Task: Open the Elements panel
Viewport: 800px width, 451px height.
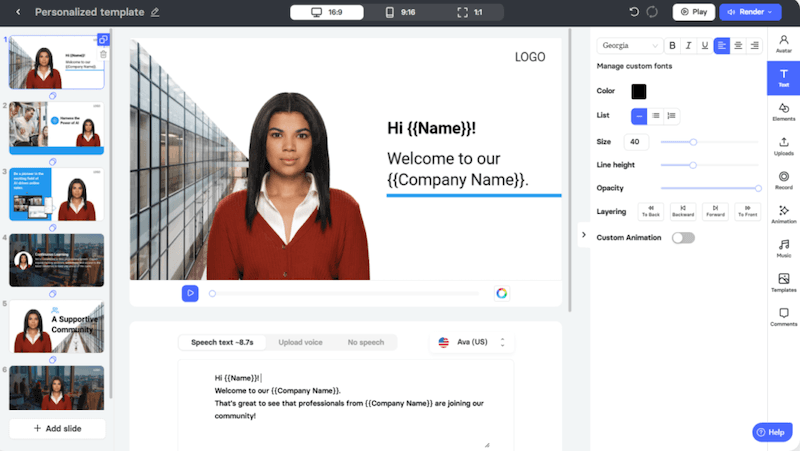Action: coord(783,112)
